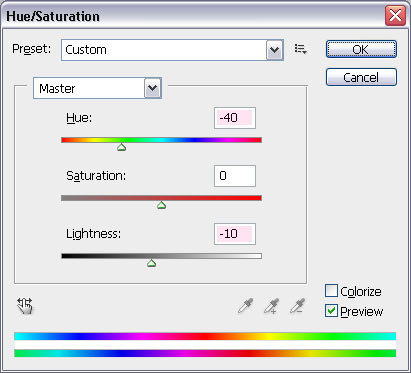
Task: Click the Saturation label
Action: point(96,176)
